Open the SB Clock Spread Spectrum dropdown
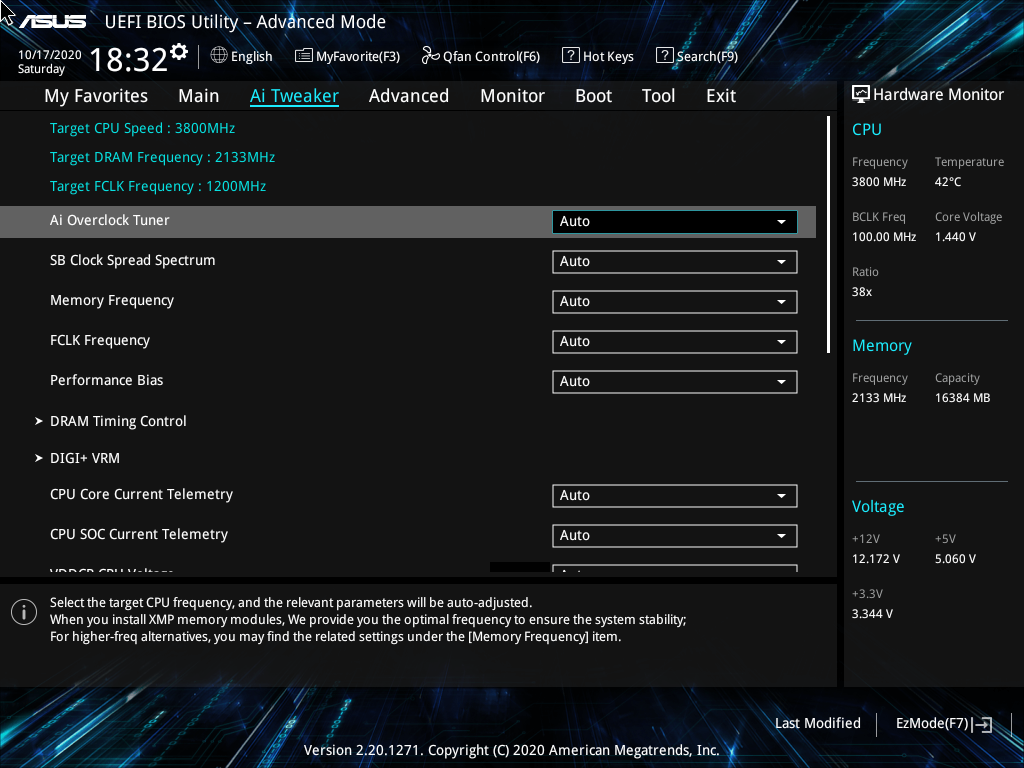This screenshot has height=768, width=1024. 675,262
